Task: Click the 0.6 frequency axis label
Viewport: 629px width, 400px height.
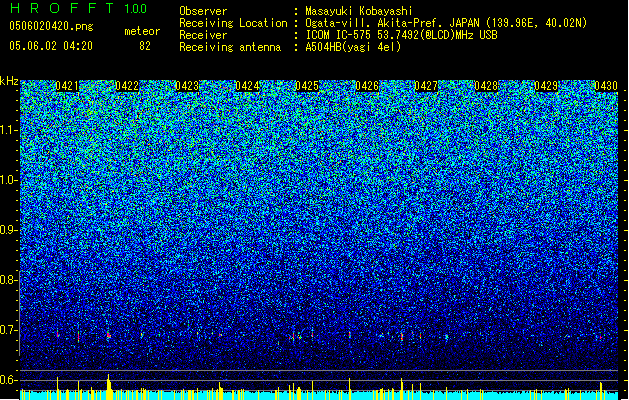Action: click(x=9, y=380)
